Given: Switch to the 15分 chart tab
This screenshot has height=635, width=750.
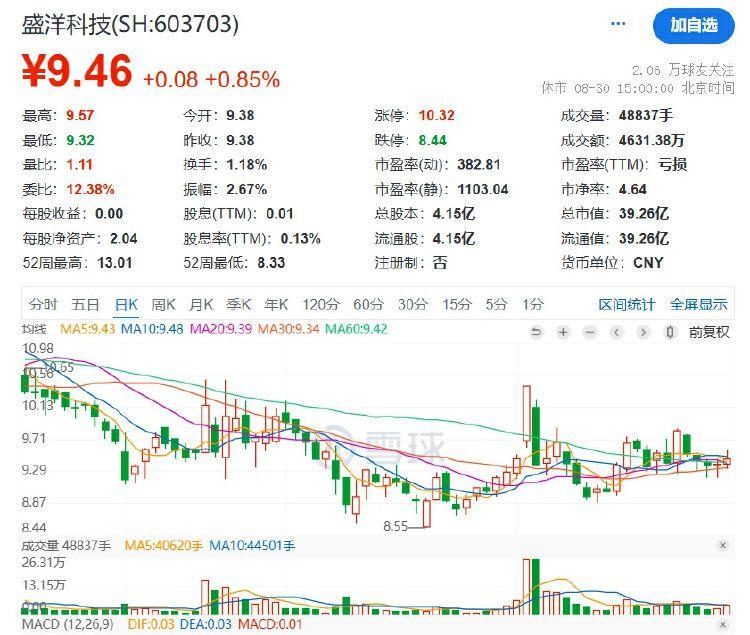Looking at the screenshot, I should [457, 304].
